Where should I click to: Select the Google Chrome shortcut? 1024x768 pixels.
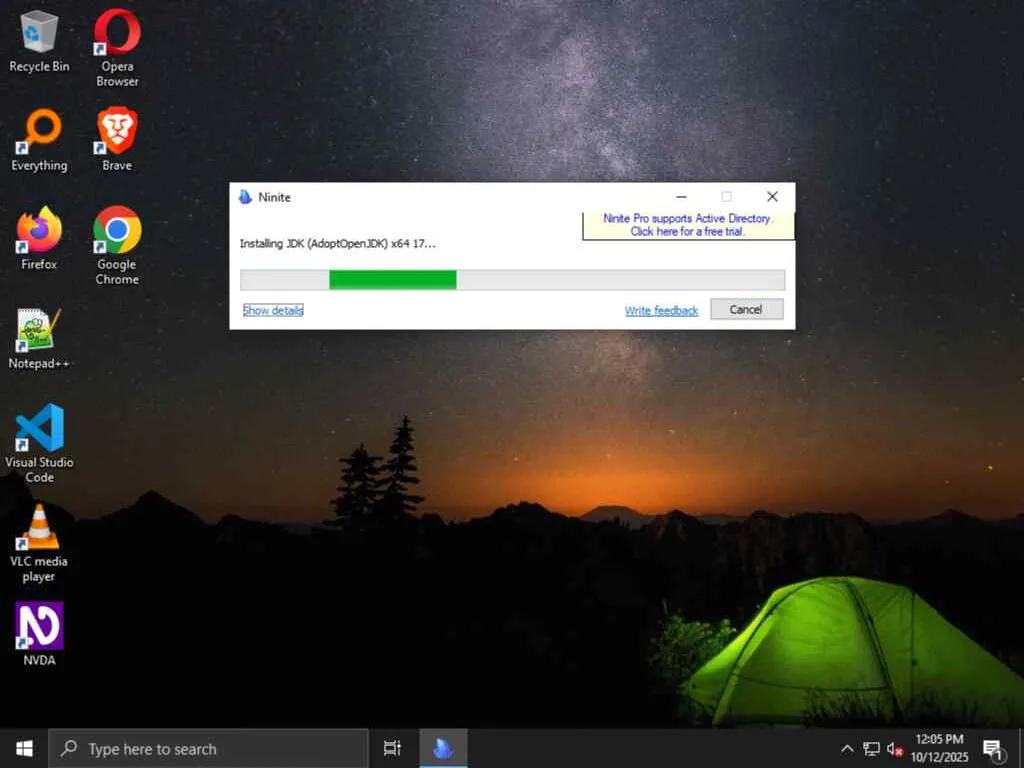point(117,246)
